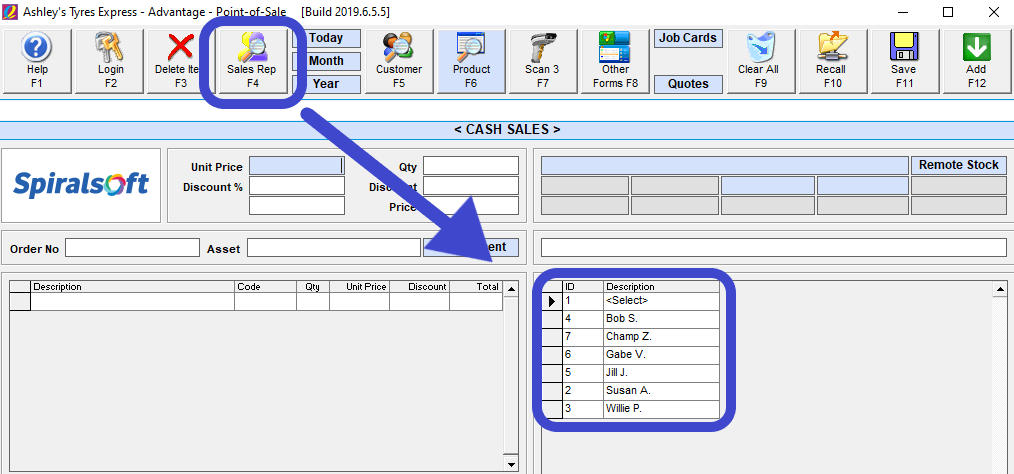Activate the Scan 3 F7 scanner

(542, 61)
